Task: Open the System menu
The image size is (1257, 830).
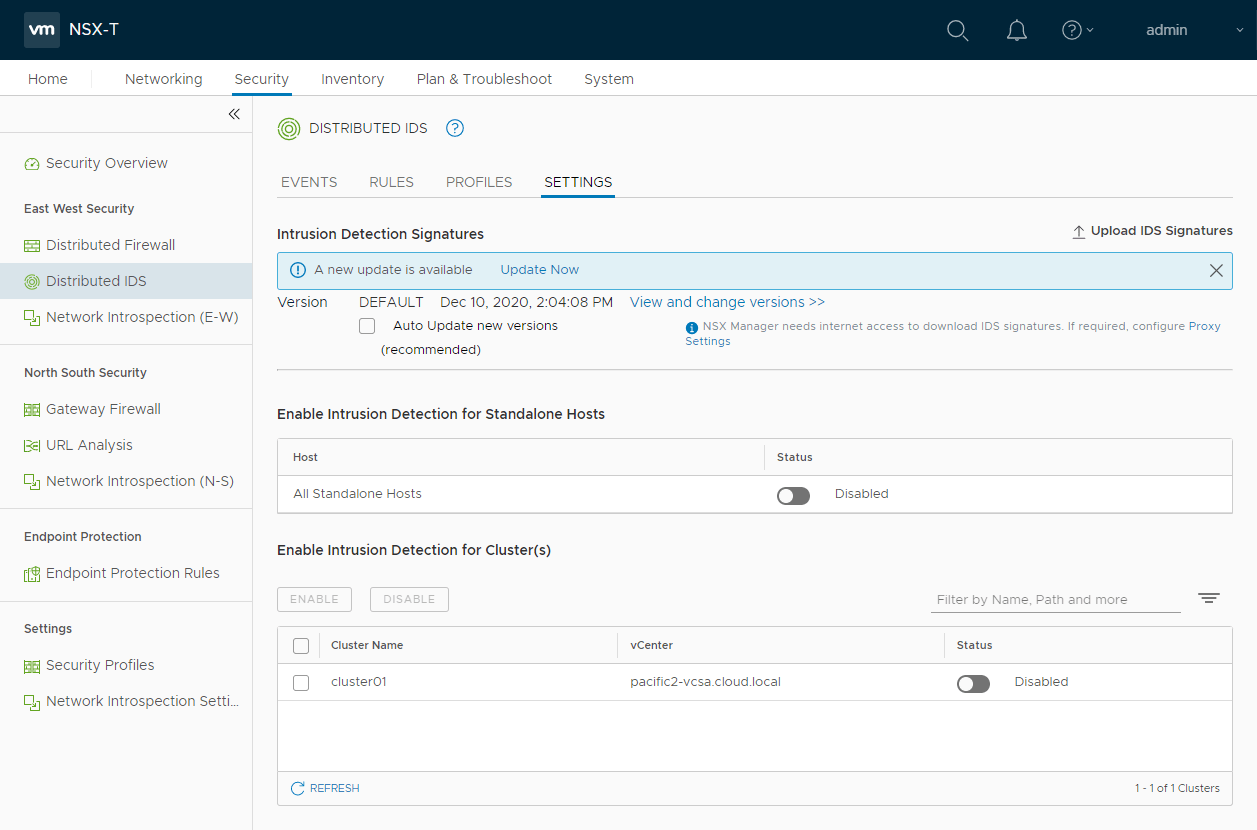Action: click(609, 79)
